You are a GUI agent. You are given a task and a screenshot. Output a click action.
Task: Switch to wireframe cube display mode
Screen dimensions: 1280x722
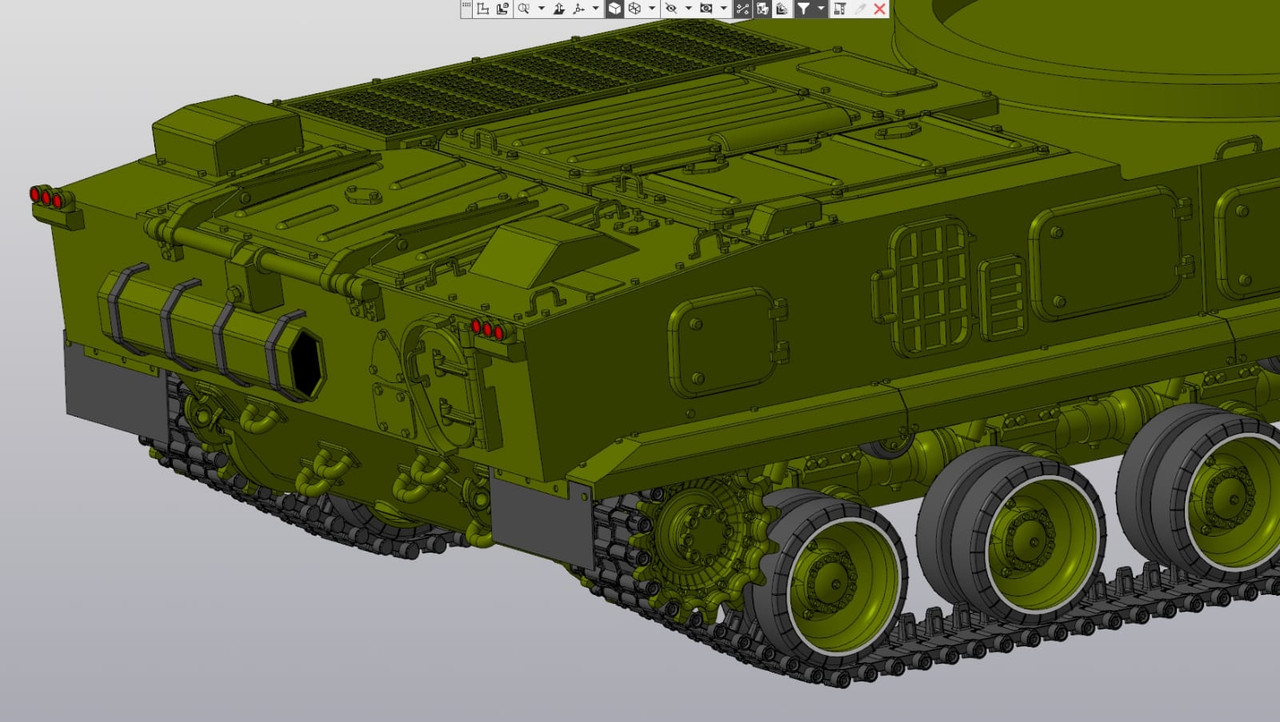click(x=634, y=8)
